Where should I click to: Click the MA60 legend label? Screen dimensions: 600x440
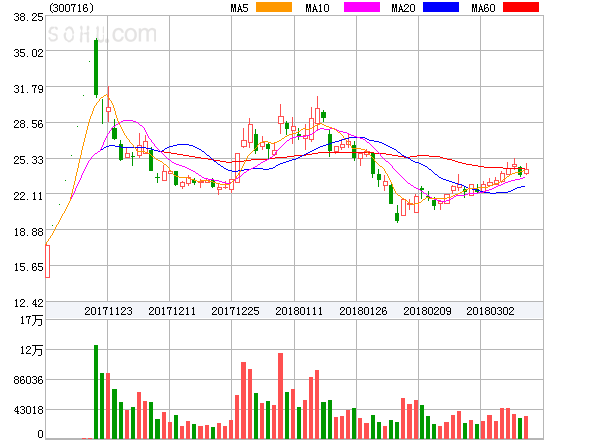(x=483, y=8)
